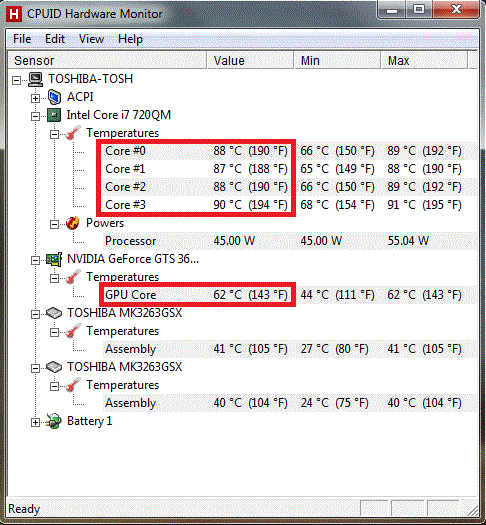Collapse the Intel Core i7 720QM node
This screenshot has width=486, height=525.
35,117
